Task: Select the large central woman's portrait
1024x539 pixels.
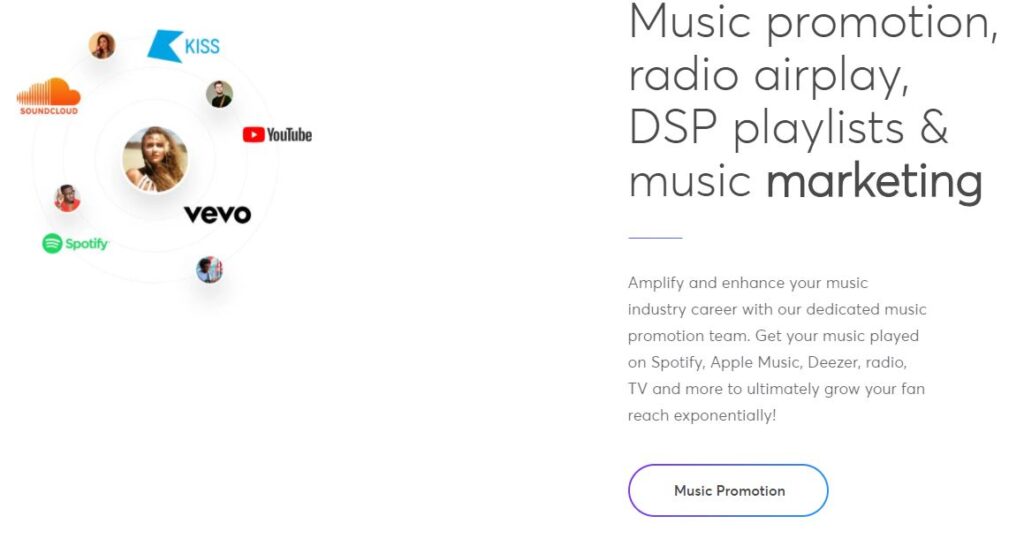Action: tap(155, 159)
